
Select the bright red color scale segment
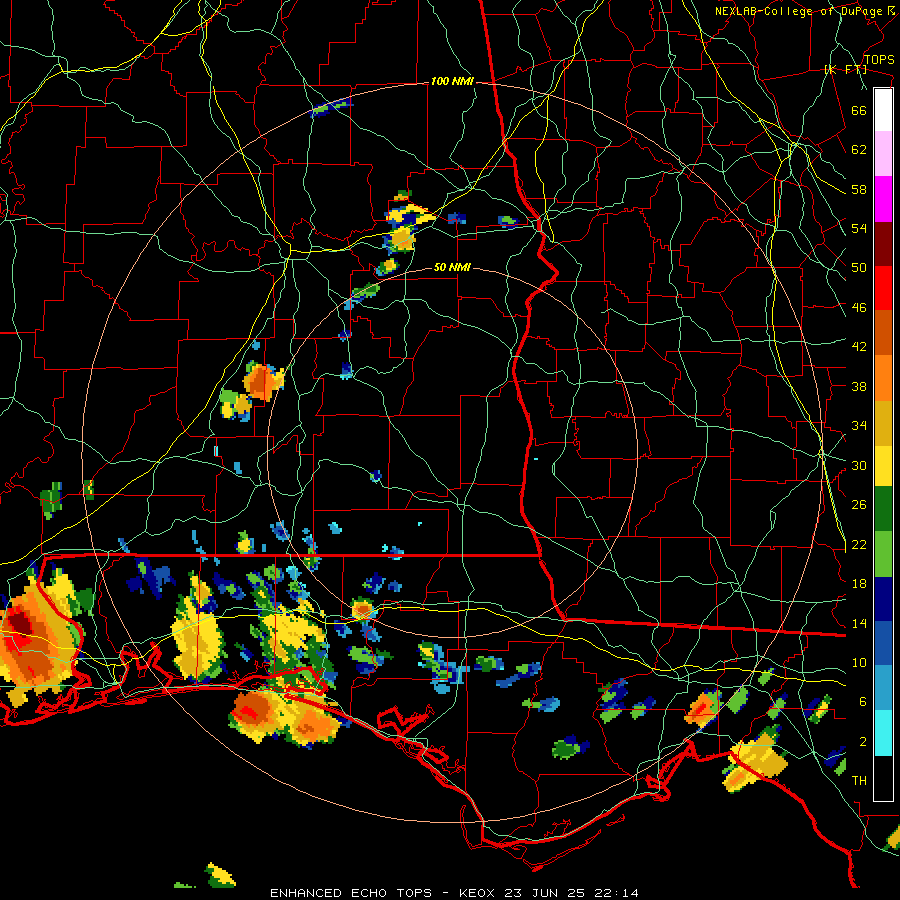coord(883,288)
